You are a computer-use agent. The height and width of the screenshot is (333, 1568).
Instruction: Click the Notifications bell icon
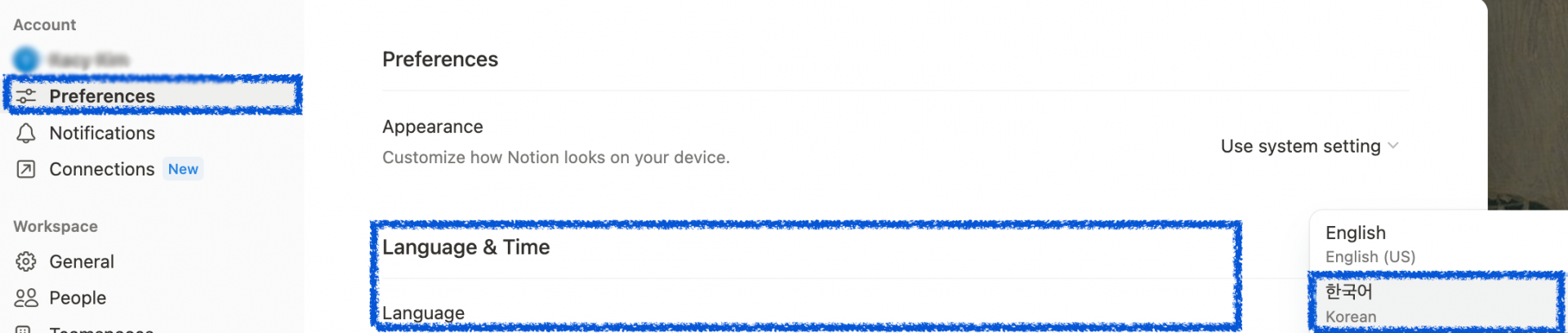26,133
